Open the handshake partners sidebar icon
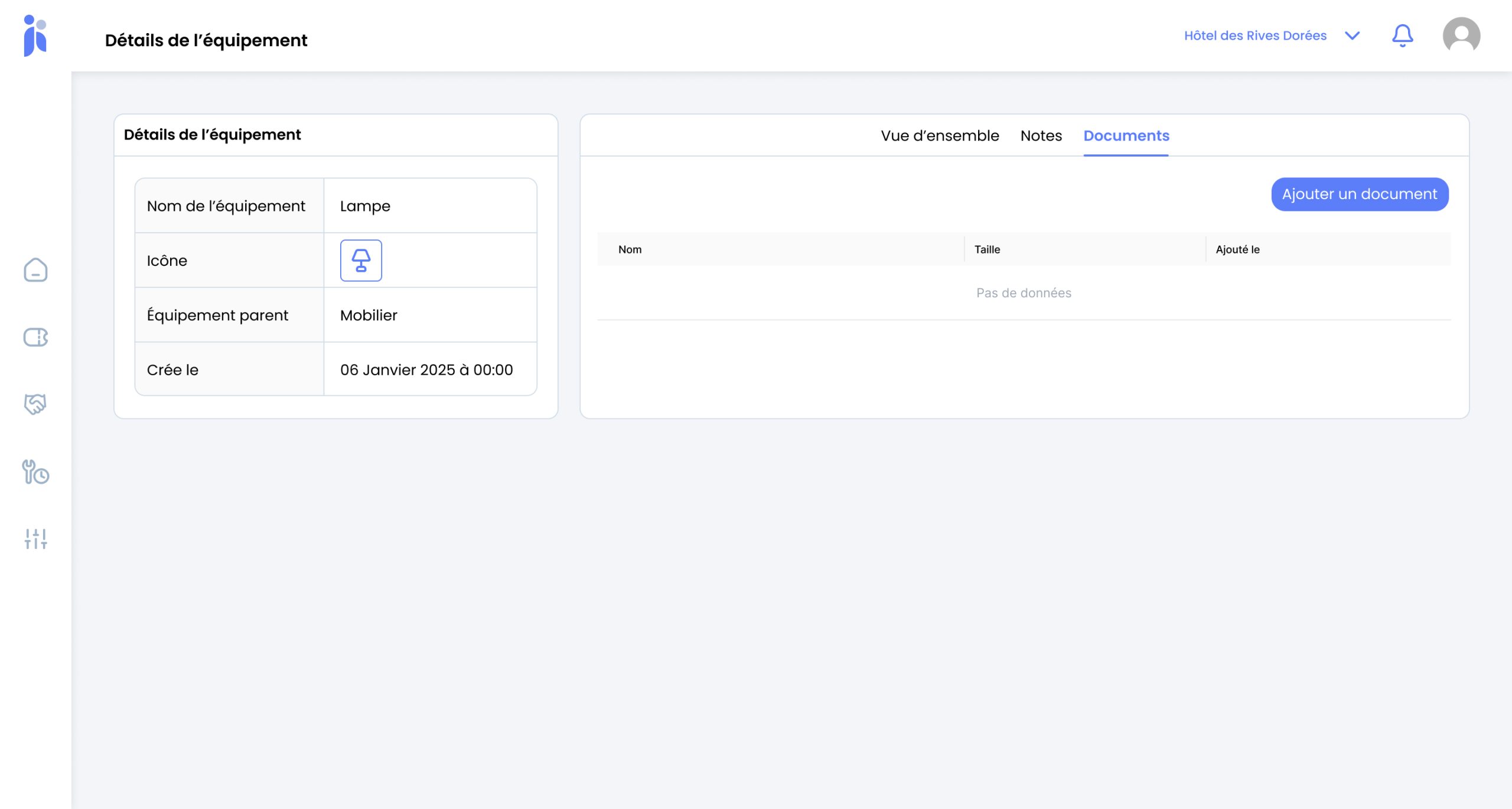The width and height of the screenshot is (1512, 809). coord(35,404)
